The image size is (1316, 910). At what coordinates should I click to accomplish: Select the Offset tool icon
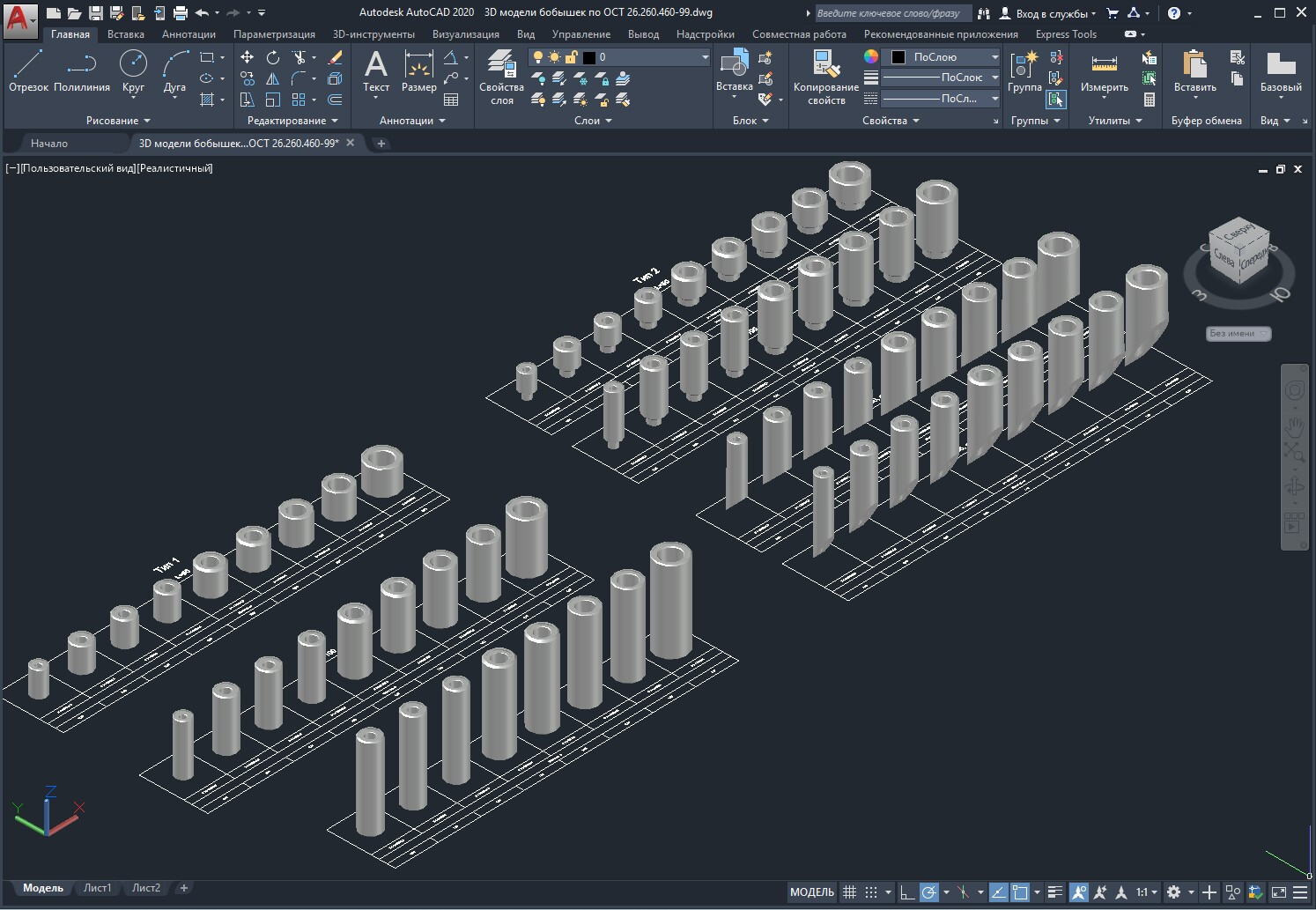click(335, 100)
